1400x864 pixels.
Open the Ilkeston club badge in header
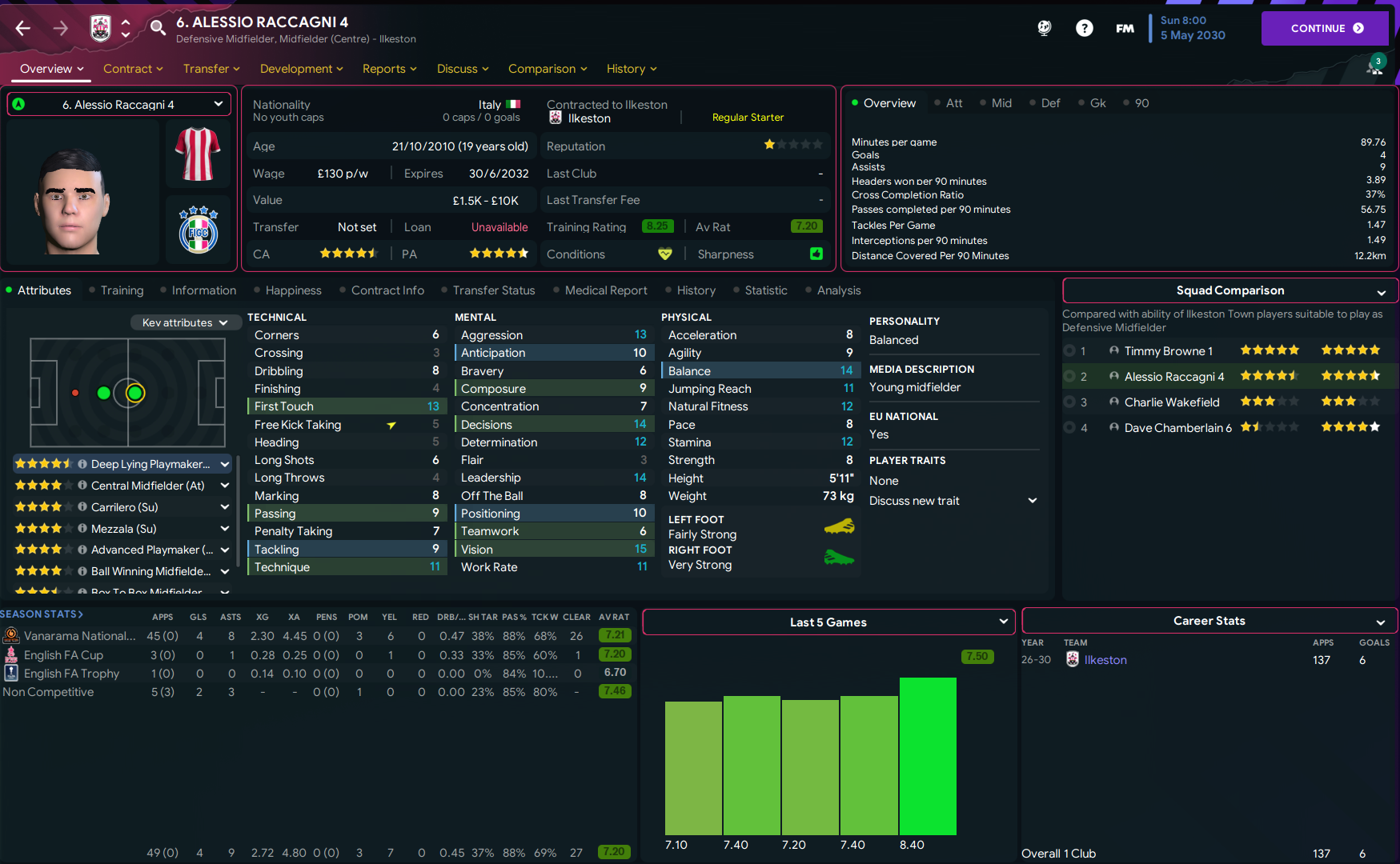[x=101, y=29]
